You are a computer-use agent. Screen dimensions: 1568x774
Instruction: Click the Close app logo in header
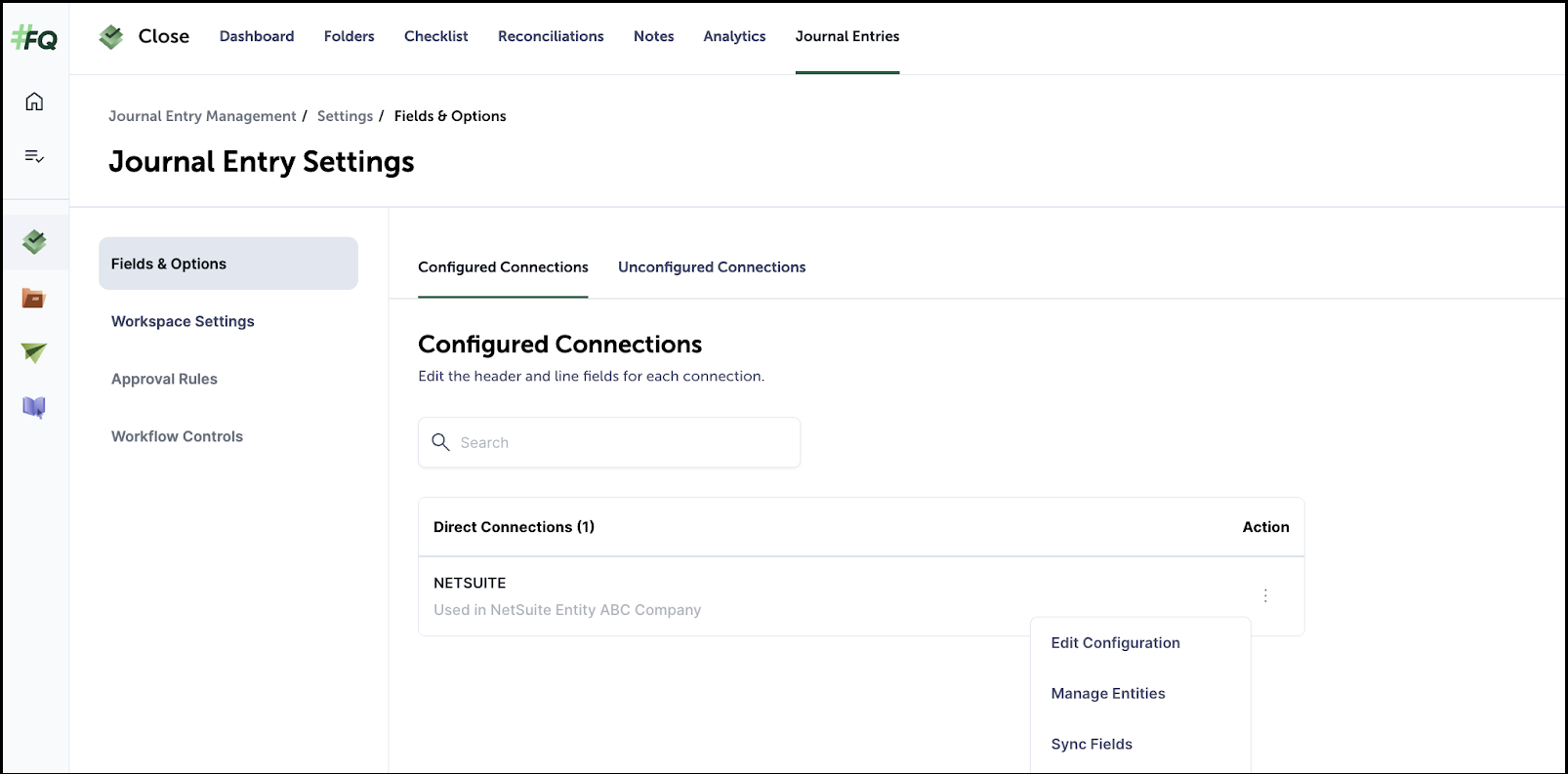111,37
